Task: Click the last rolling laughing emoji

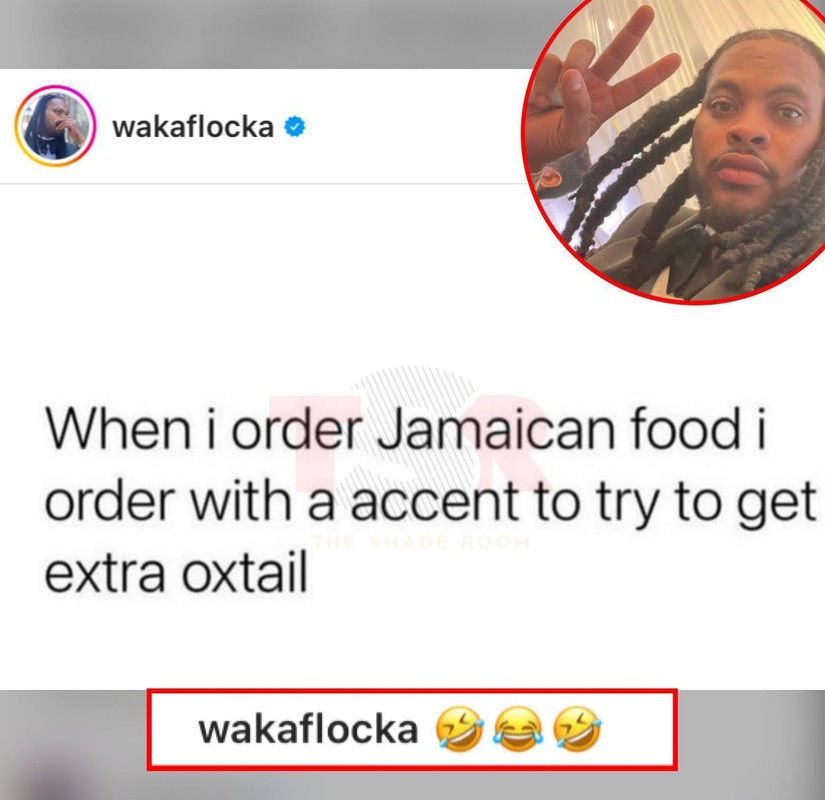Action: pyautogui.click(x=577, y=728)
